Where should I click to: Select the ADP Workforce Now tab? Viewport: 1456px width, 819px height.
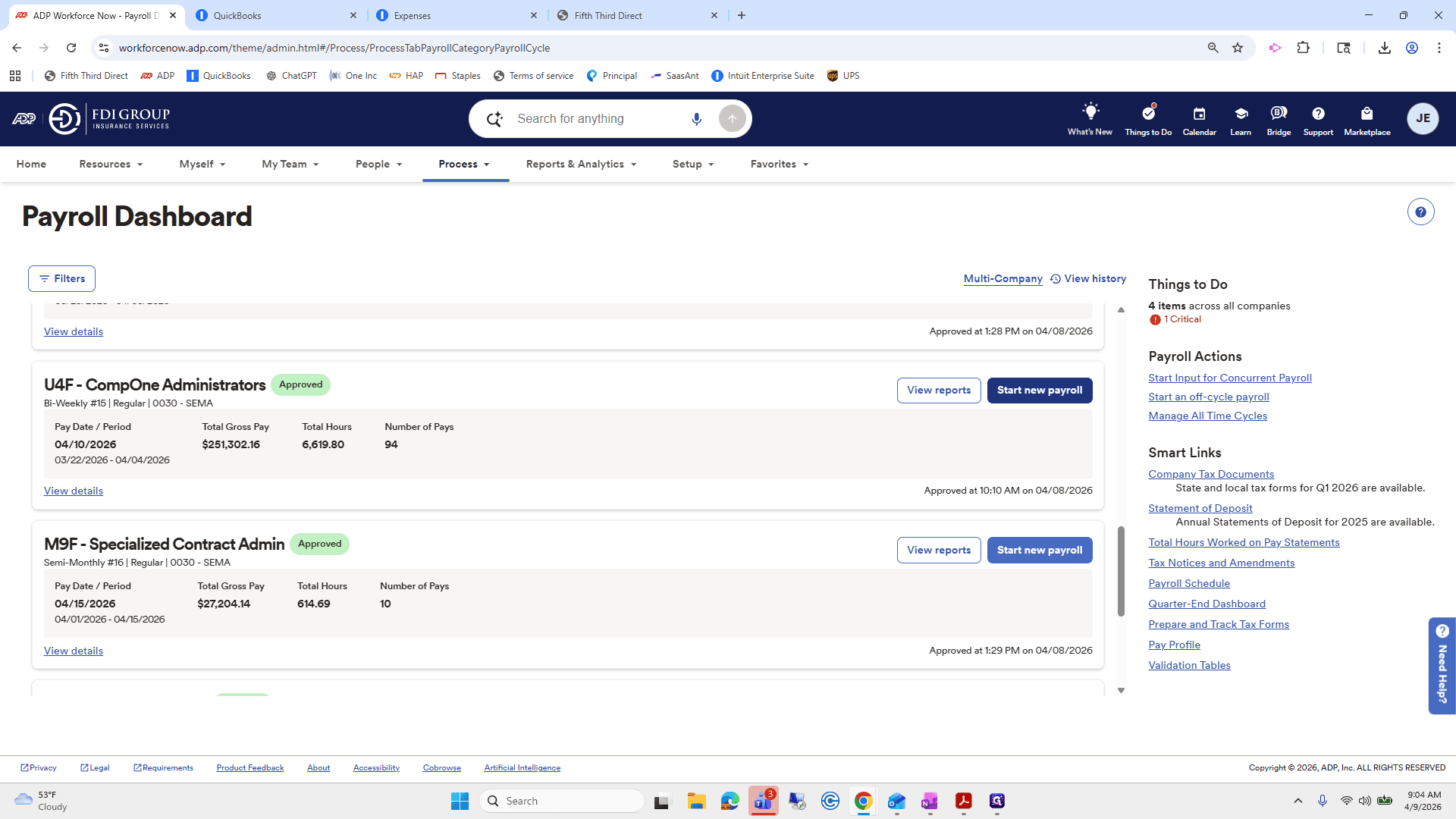[x=96, y=15]
